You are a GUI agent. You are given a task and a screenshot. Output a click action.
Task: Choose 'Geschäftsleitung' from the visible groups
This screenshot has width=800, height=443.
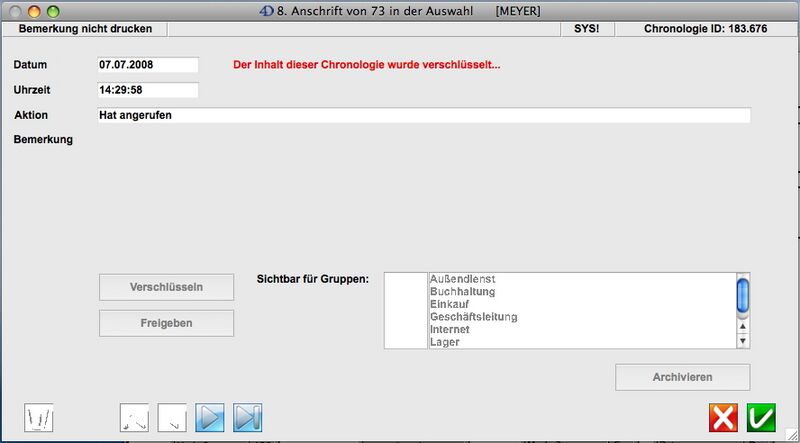(473, 317)
